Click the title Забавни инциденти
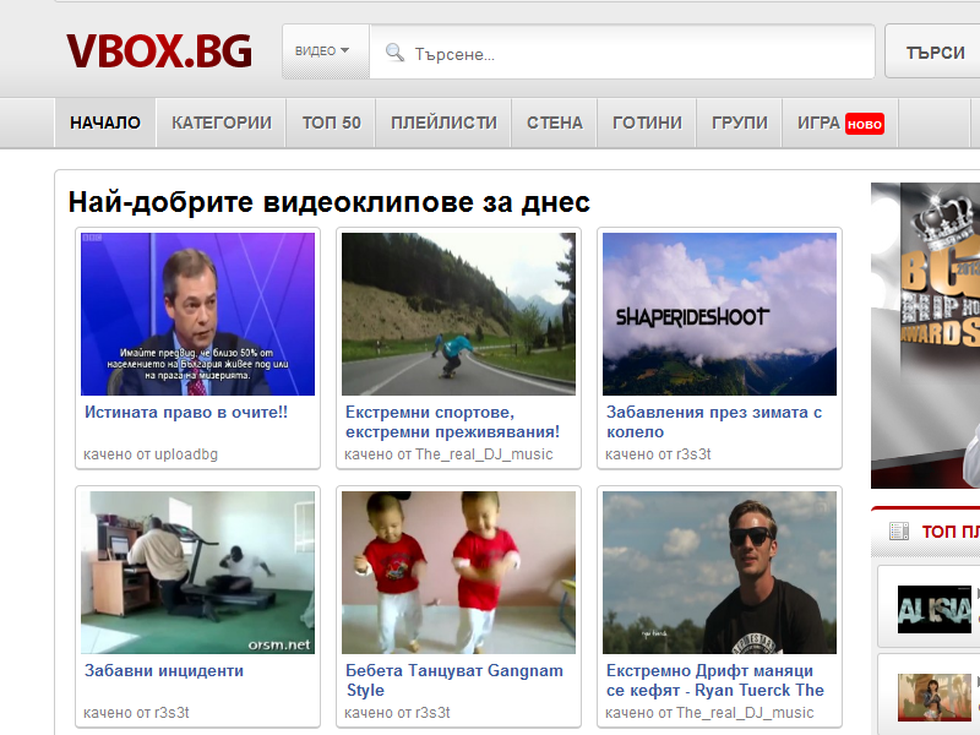This screenshot has width=980, height=735. coord(164,671)
